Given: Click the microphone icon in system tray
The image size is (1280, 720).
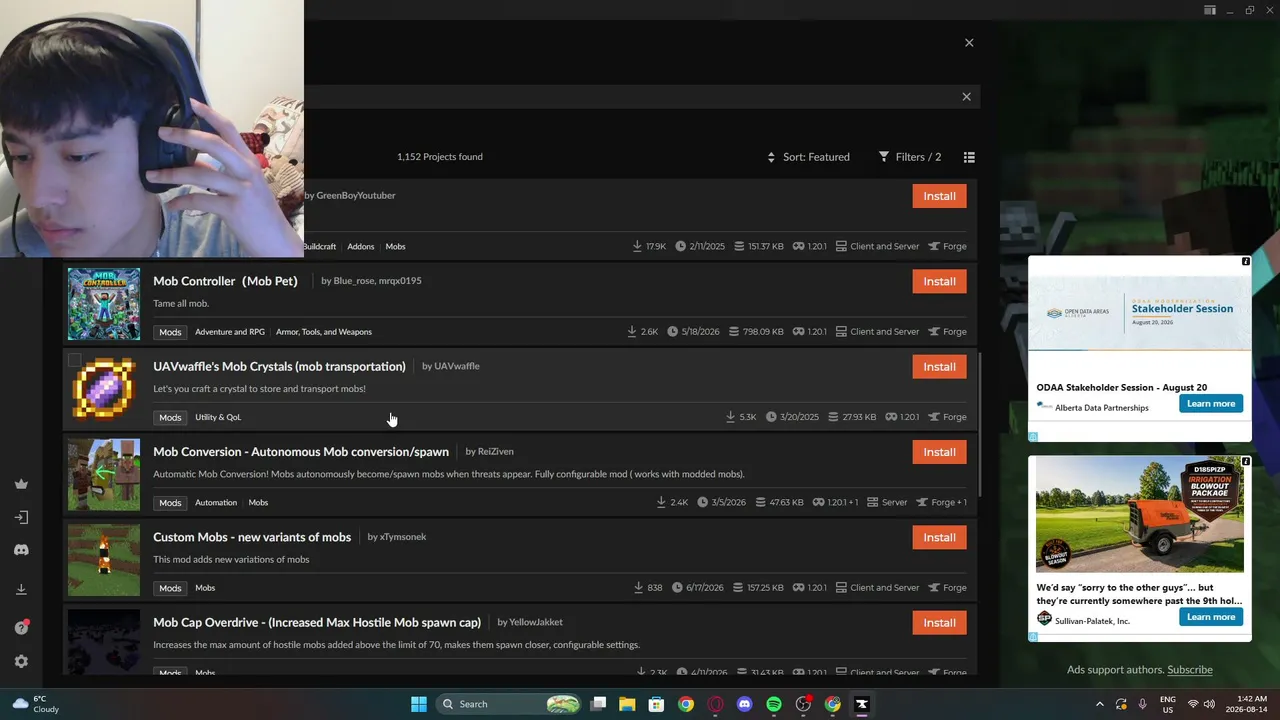Looking at the screenshot, I should (1143, 704).
